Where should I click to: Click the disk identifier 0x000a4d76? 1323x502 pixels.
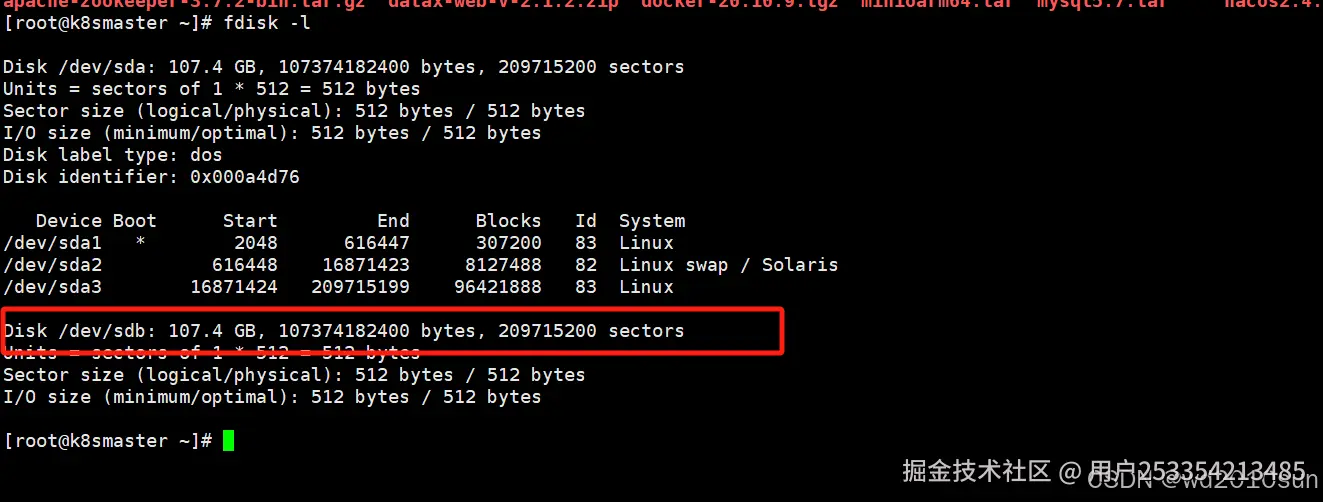click(x=245, y=177)
